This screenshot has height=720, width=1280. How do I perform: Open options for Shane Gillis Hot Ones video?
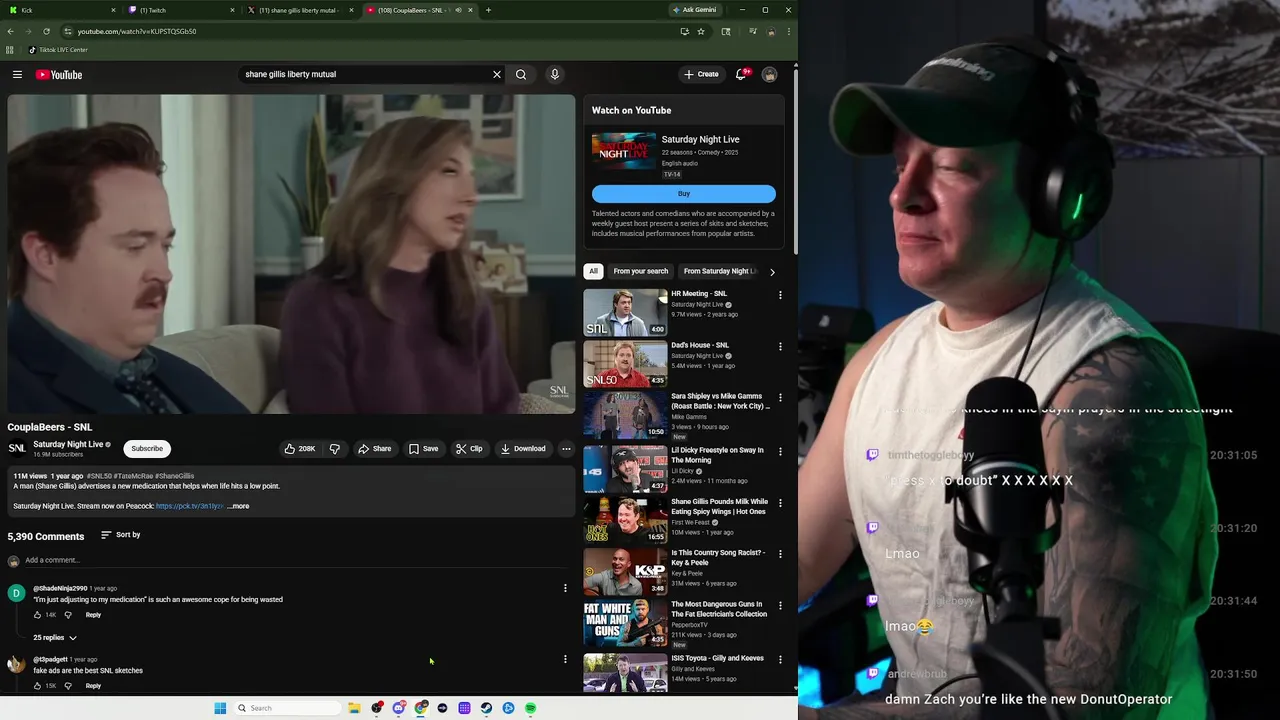point(780,503)
